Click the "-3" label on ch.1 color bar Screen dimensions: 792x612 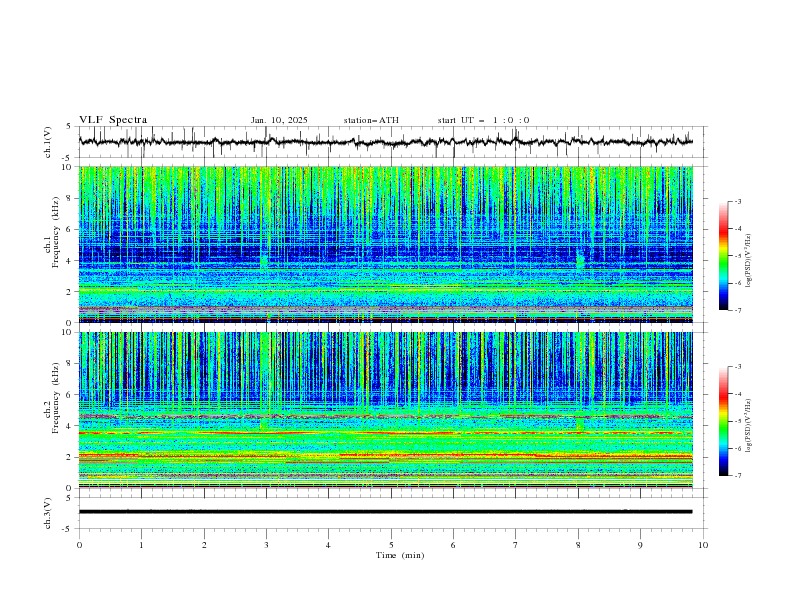coord(737,201)
